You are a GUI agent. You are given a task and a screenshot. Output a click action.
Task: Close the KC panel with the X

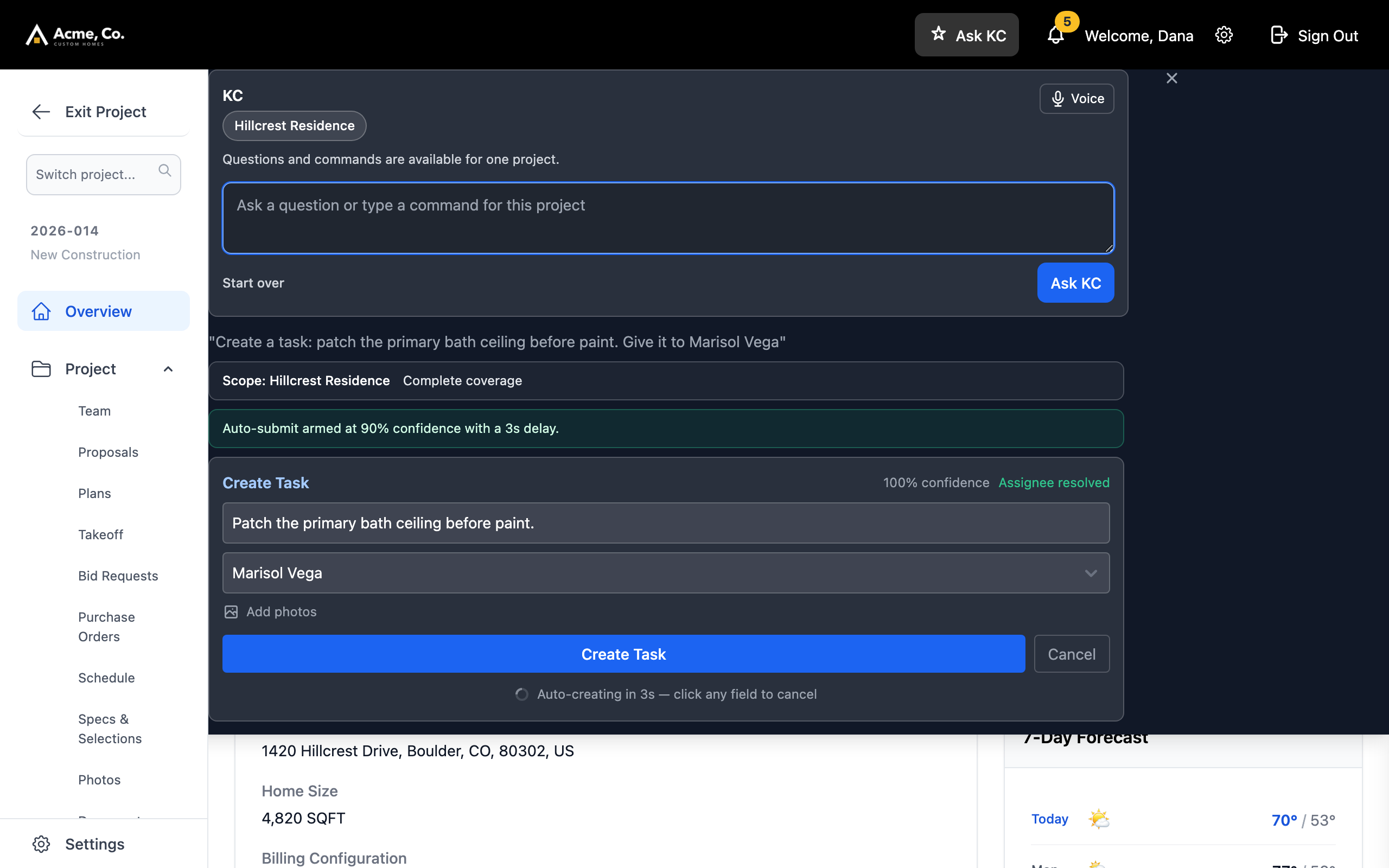[x=1171, y=78]
